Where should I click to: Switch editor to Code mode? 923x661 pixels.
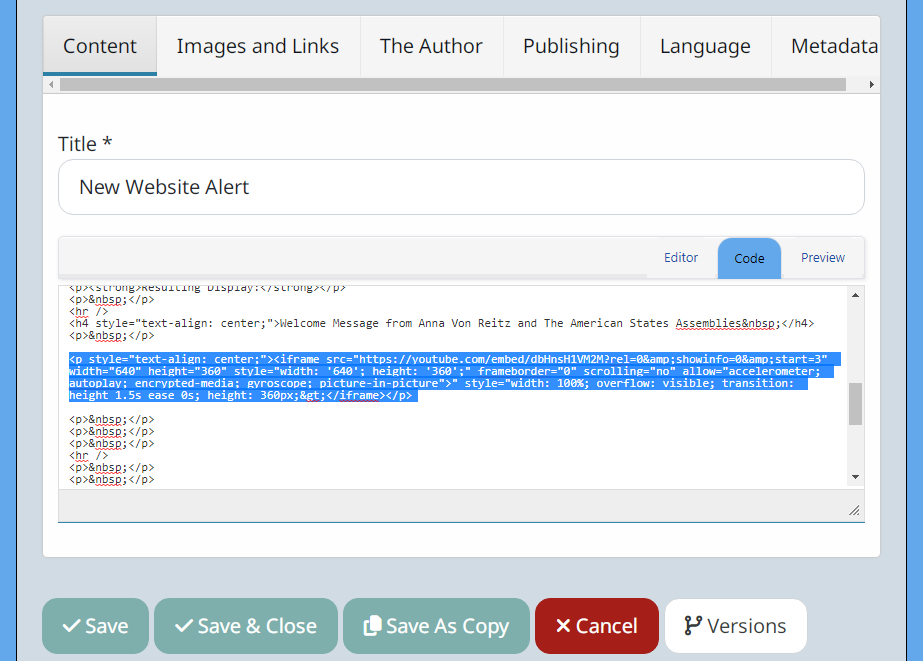(x=749, y=258)
